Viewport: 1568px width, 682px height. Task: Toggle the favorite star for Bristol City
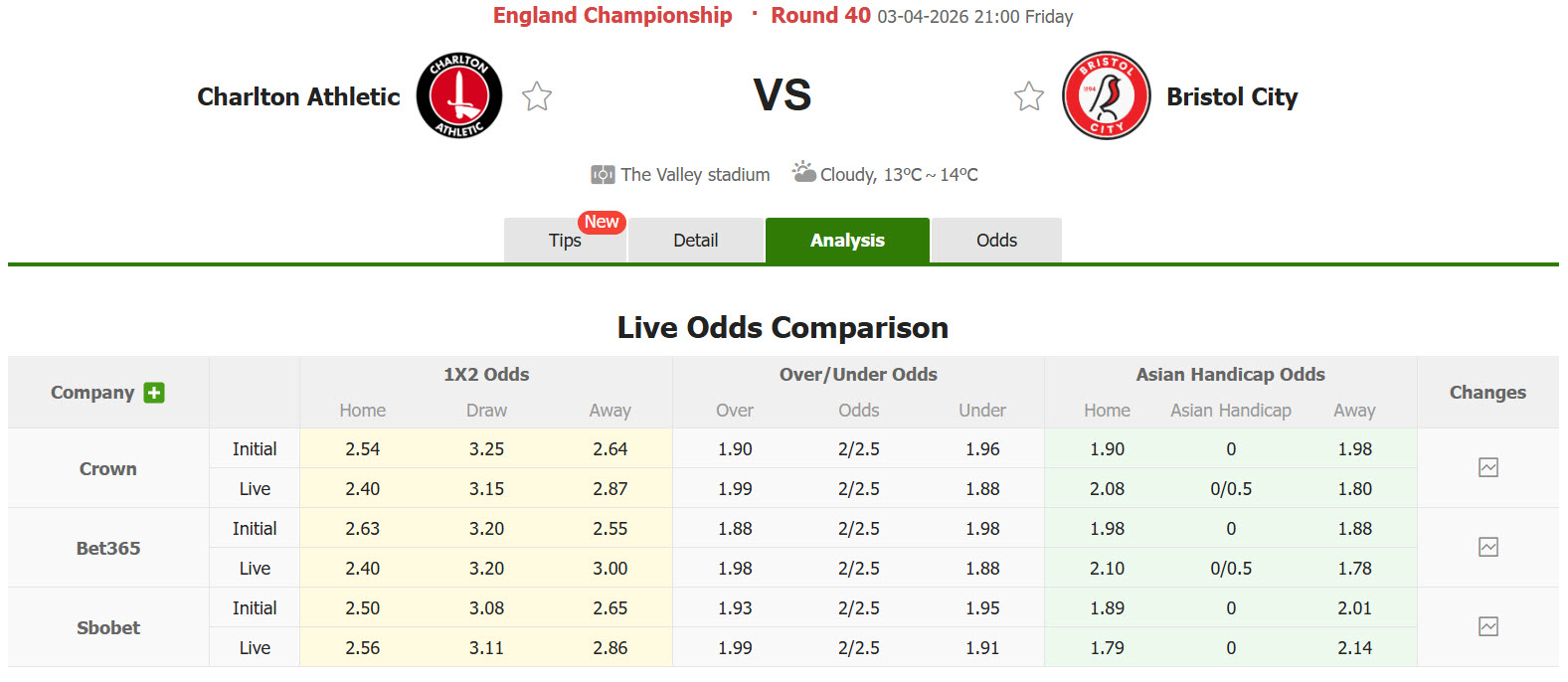[1028, 96]
